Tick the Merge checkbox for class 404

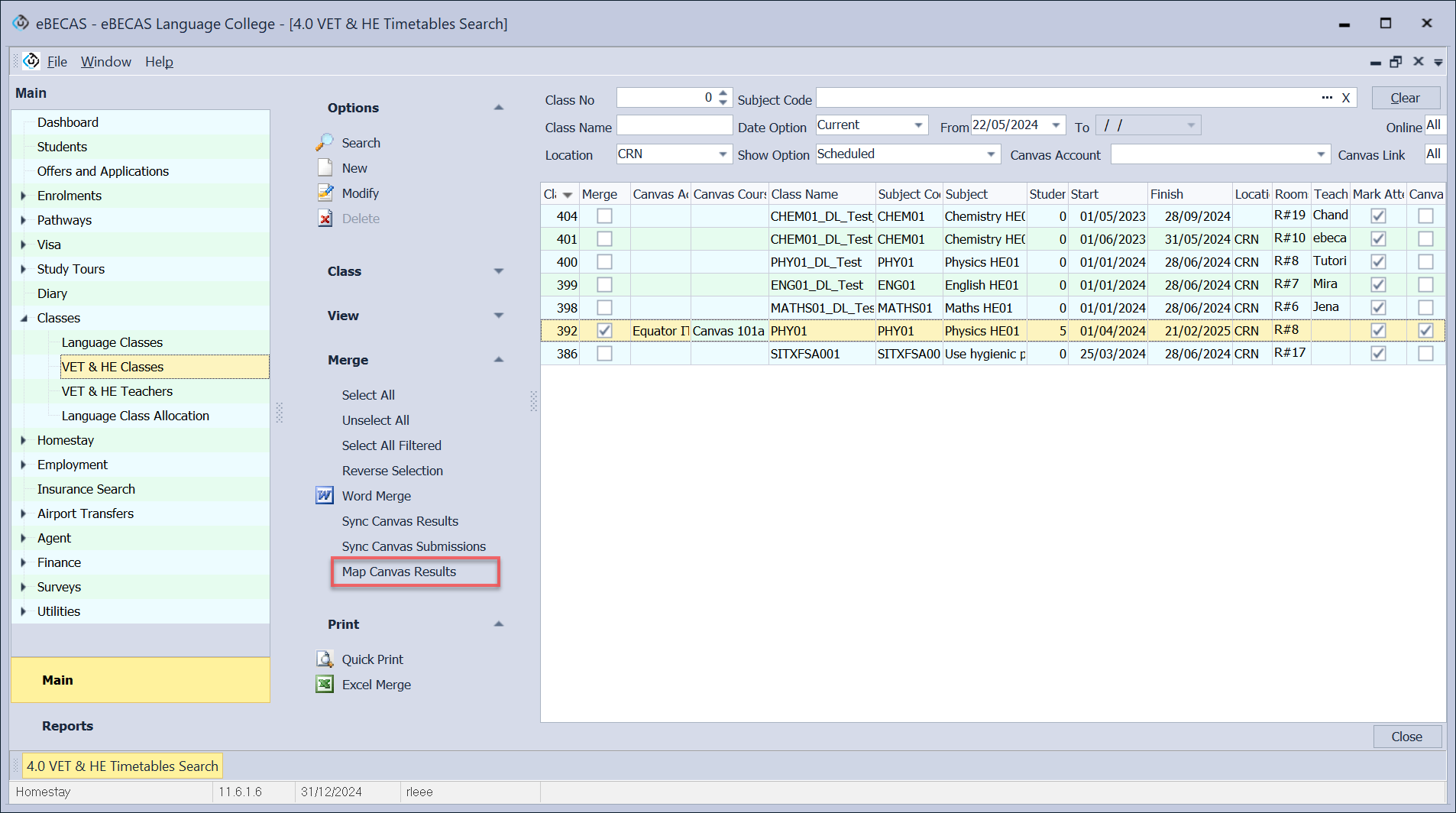(604, 216)
